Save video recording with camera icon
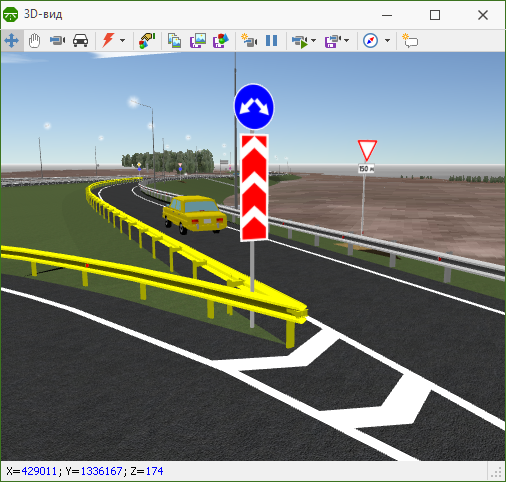Viewport: 506px width, 482px height. coord(333,41)
